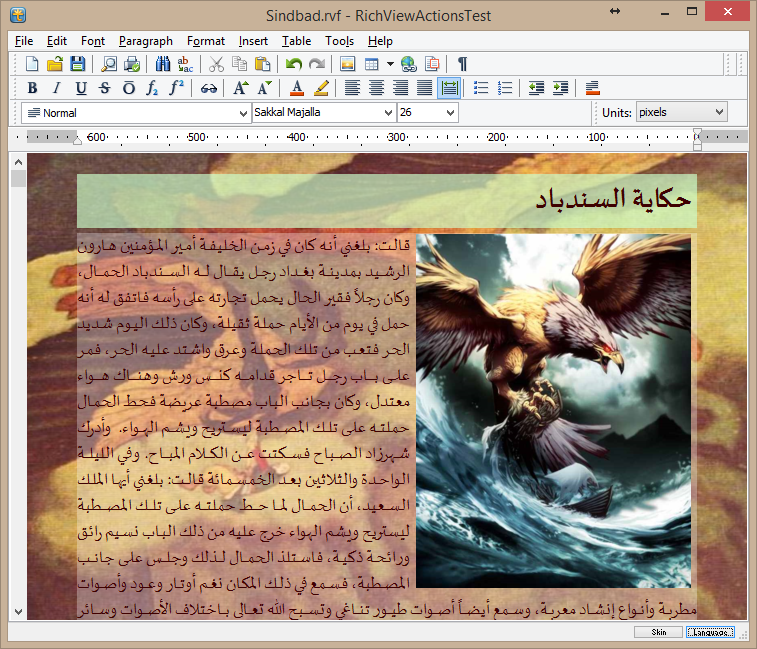Click the Insert hyperlink globe icon

[x=408, y=64]
